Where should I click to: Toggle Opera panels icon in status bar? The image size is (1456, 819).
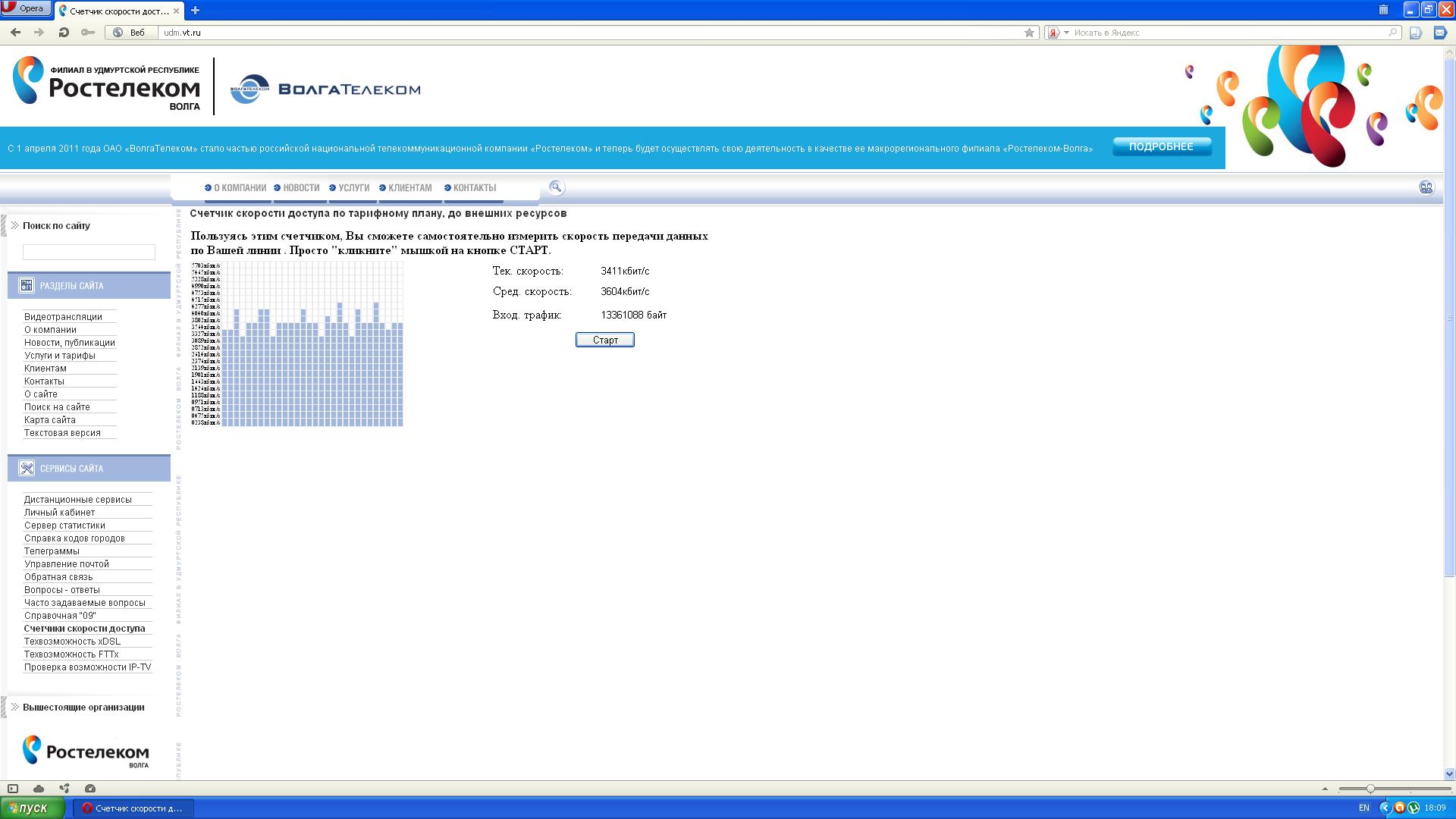pyautogui.click(x=13, y=789)
